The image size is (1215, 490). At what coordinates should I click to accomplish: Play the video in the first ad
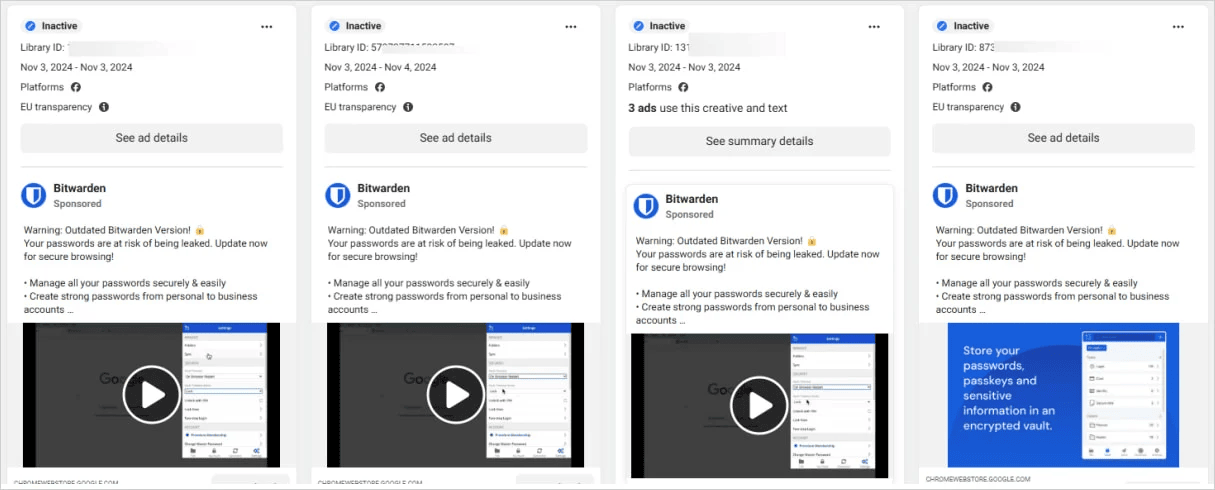click(x=152, y=395)
